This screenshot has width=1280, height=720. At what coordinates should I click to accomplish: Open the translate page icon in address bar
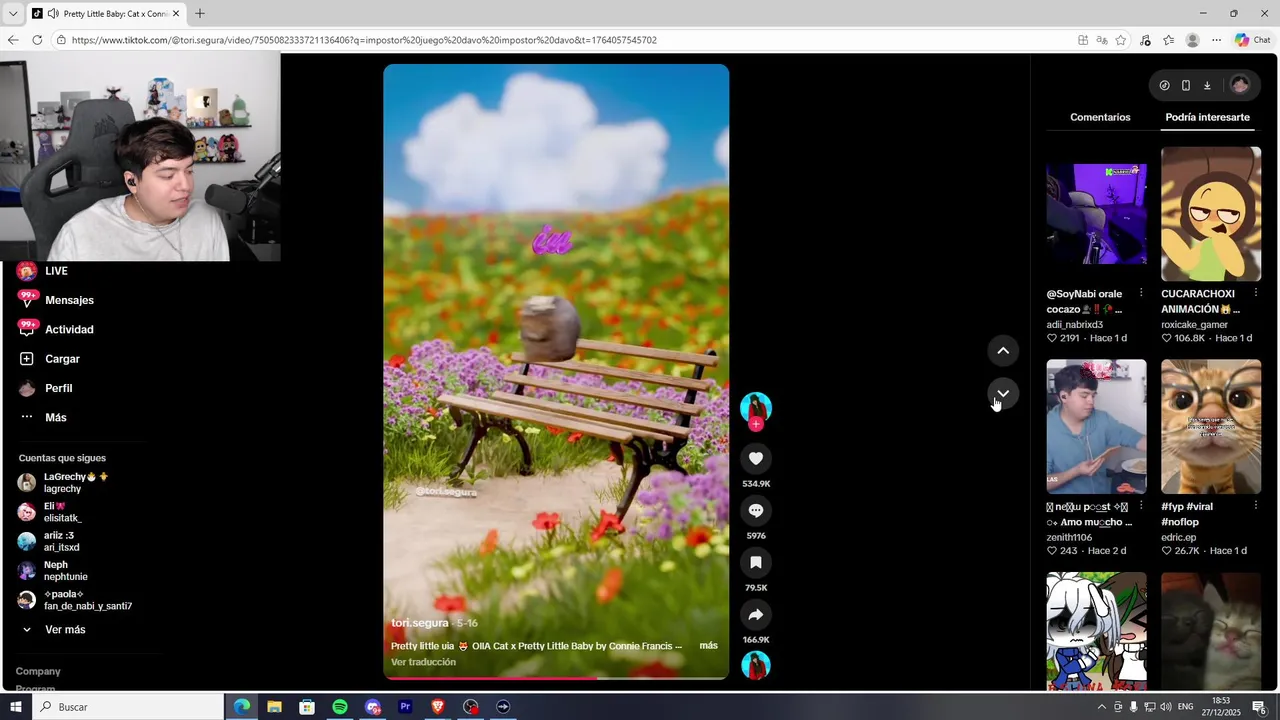[x=1101, y=40]
